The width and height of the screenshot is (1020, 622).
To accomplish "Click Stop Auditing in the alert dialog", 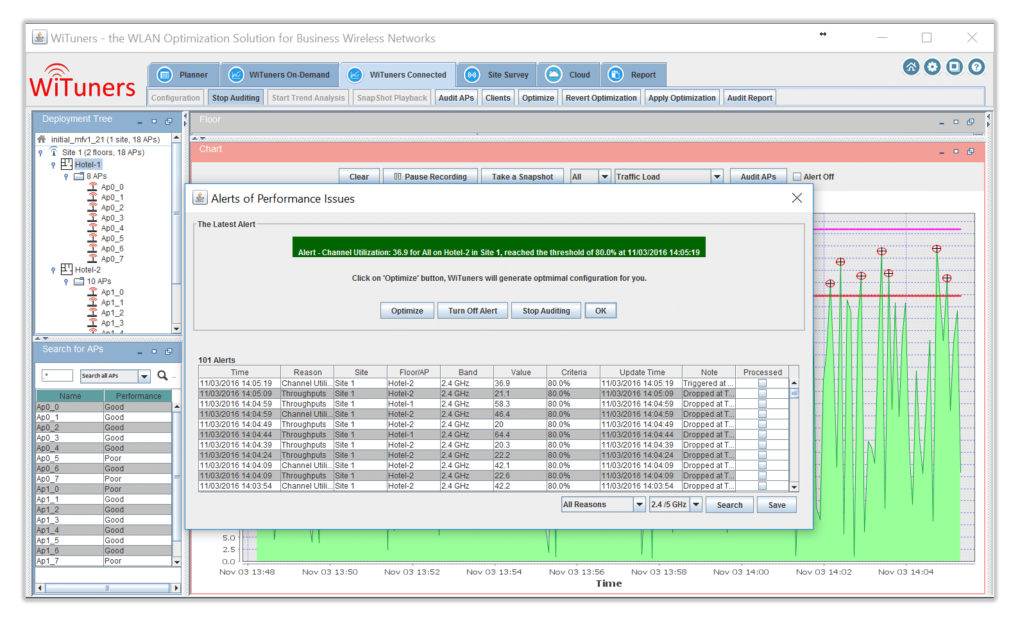I will [546, 311].
